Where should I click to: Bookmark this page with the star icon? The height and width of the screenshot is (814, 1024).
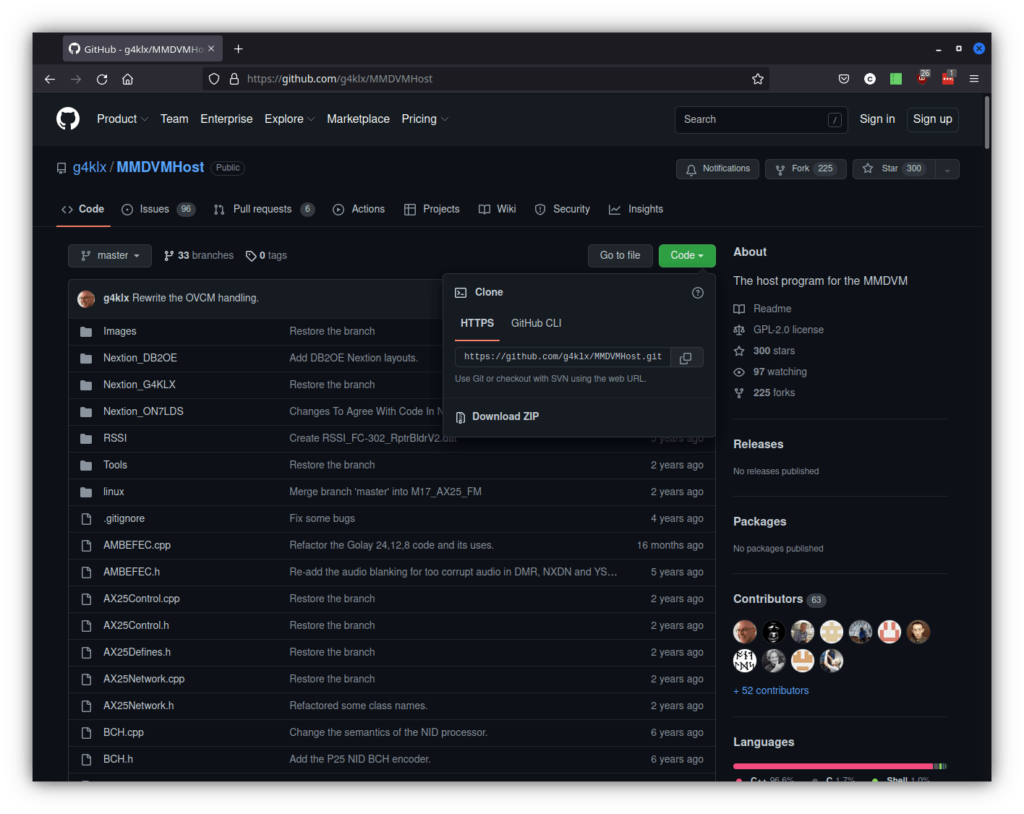pyautogui.click(x=758, y=79)
